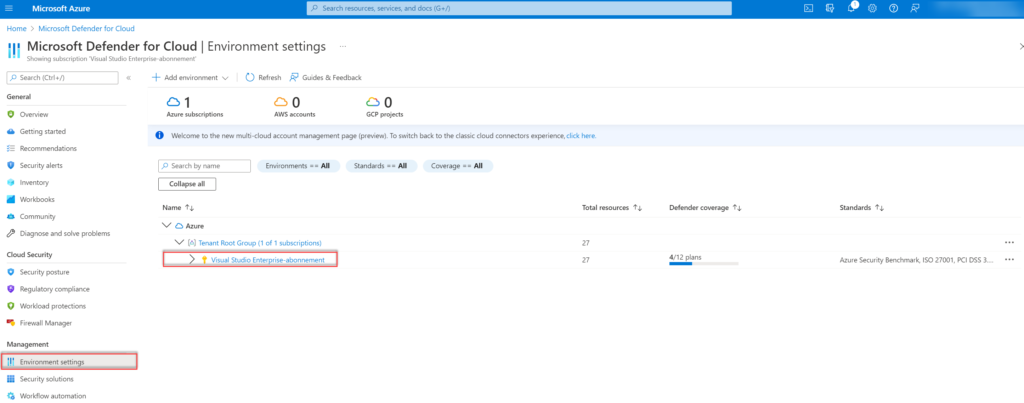Open Security posture
The height and width of the screenshot is (403, 1024).
pyautogui.click(x=44, y=272)
